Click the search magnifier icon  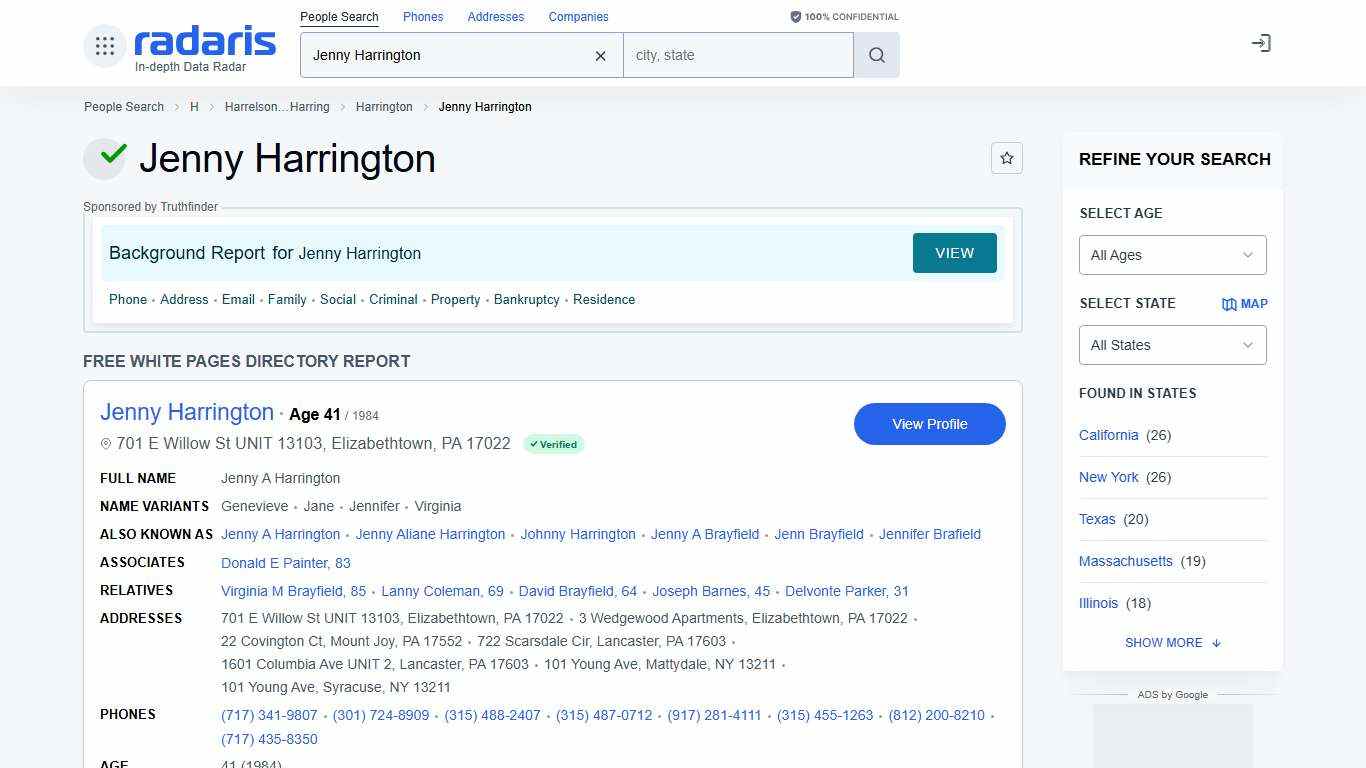point(876,55)
